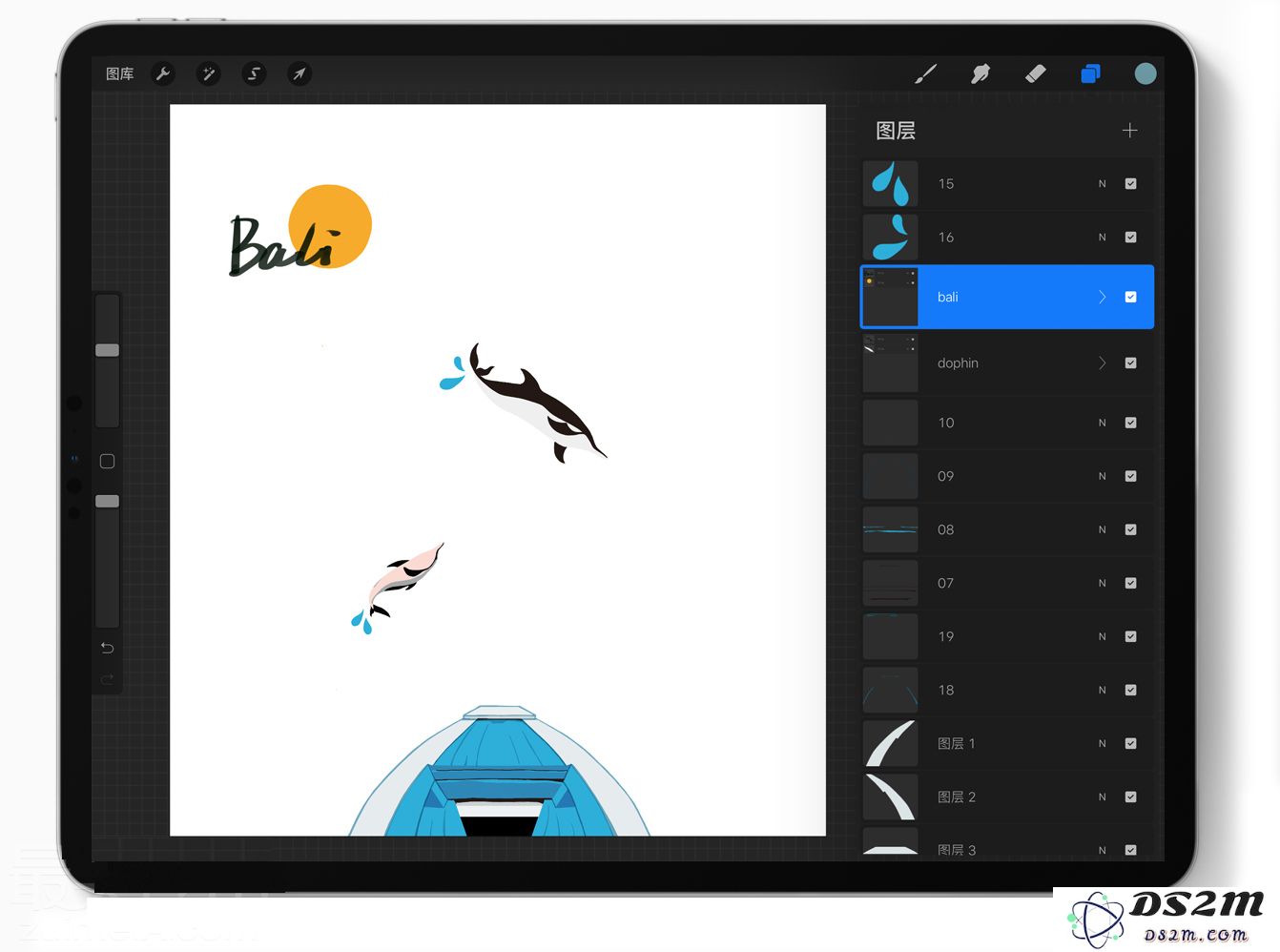Hide layer 图层 1
The image size is (1280, 952).
click(x=1130, y=743)
